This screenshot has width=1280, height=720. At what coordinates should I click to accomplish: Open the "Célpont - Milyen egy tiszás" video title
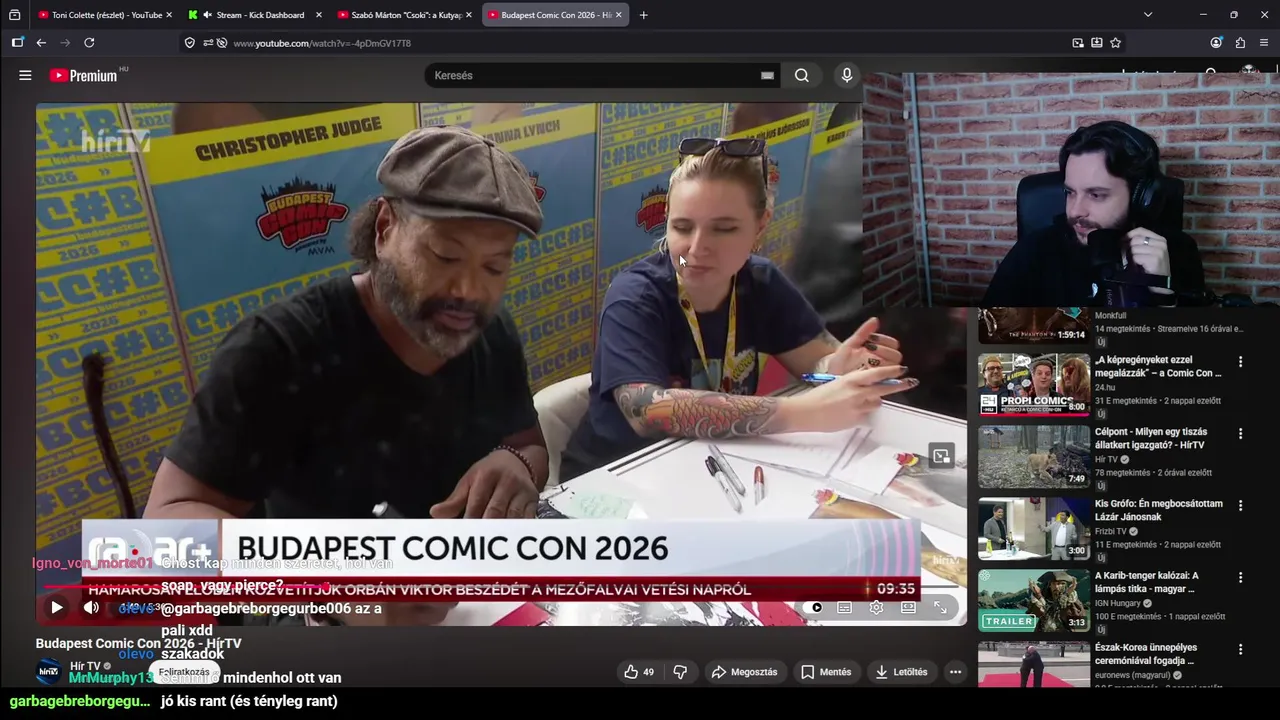coord(1150,438)
